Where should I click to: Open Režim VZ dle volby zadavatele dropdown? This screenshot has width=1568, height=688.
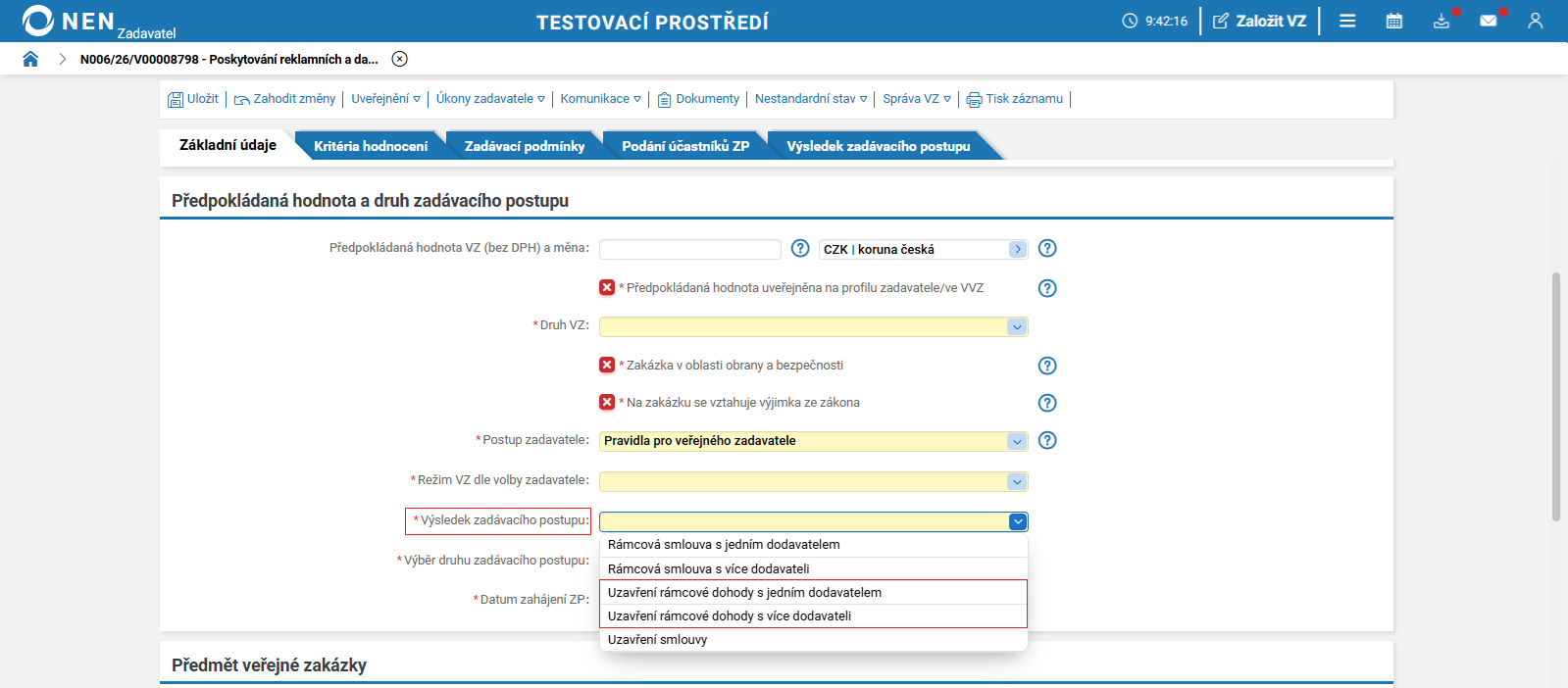(x=813, y=481)
